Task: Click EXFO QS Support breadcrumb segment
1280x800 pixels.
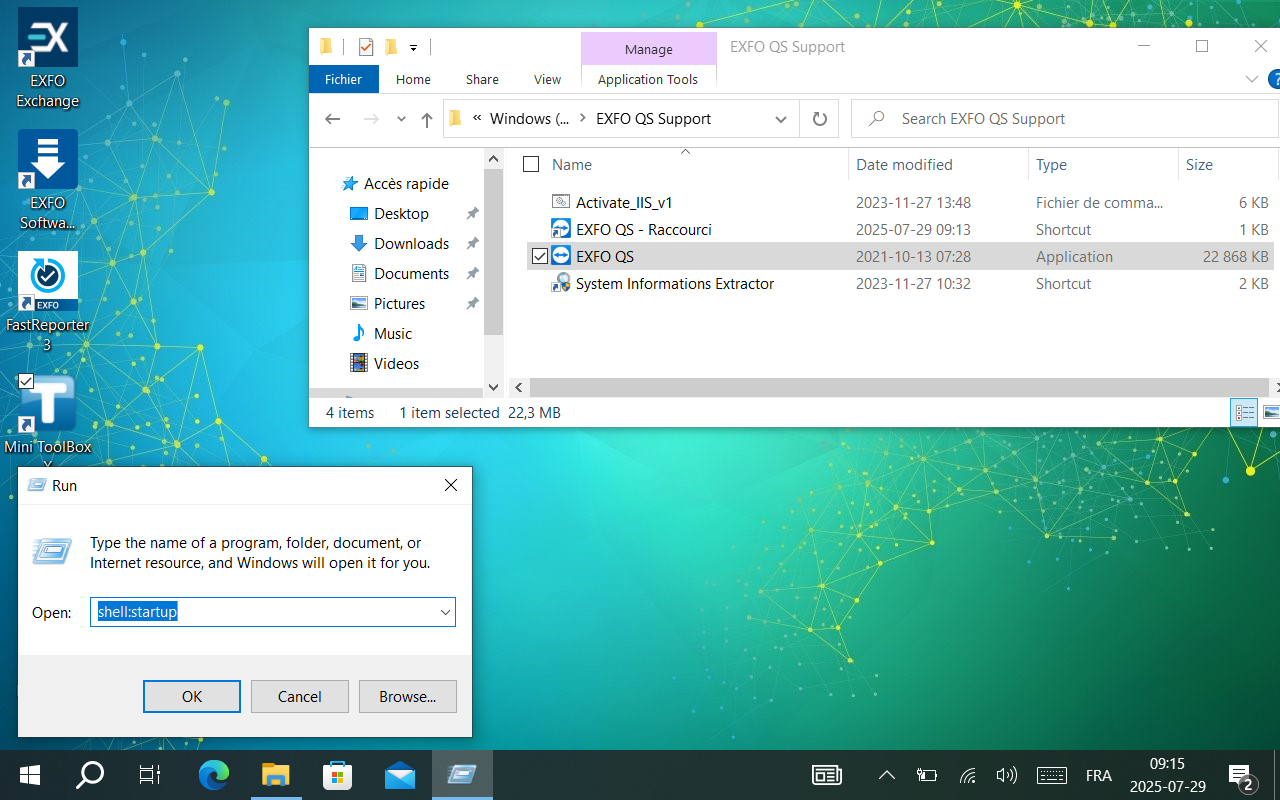Action: [x=654, y=119]
